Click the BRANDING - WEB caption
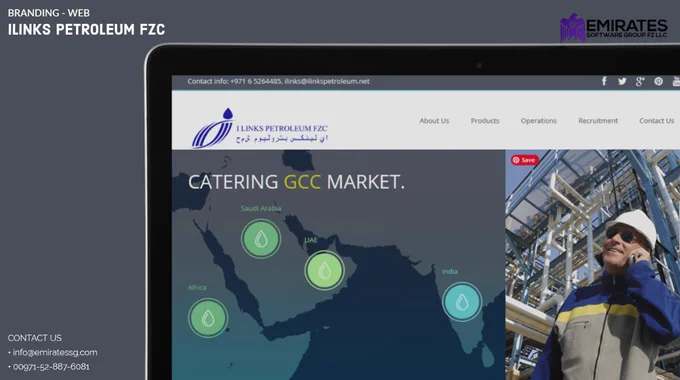This screenshot has width=680, height=380. click(49, 13)
